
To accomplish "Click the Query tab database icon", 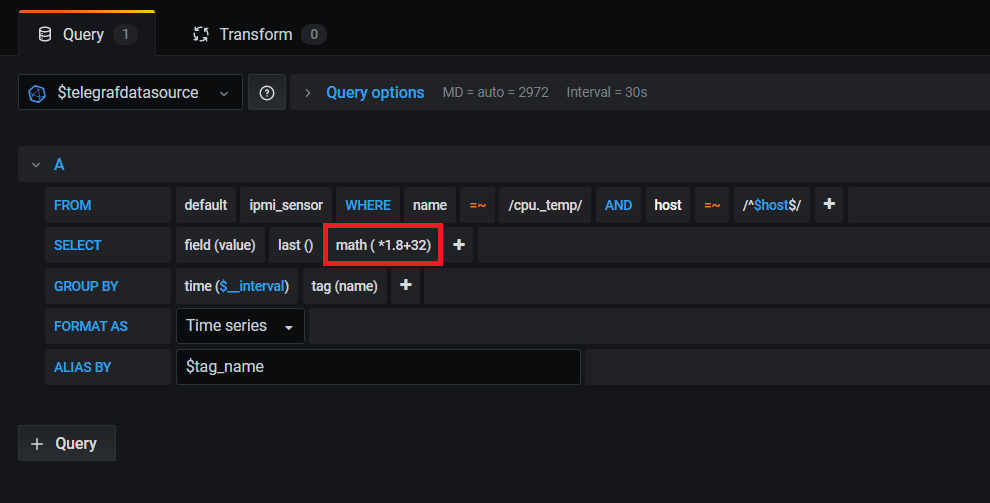I will pos(45,34).
